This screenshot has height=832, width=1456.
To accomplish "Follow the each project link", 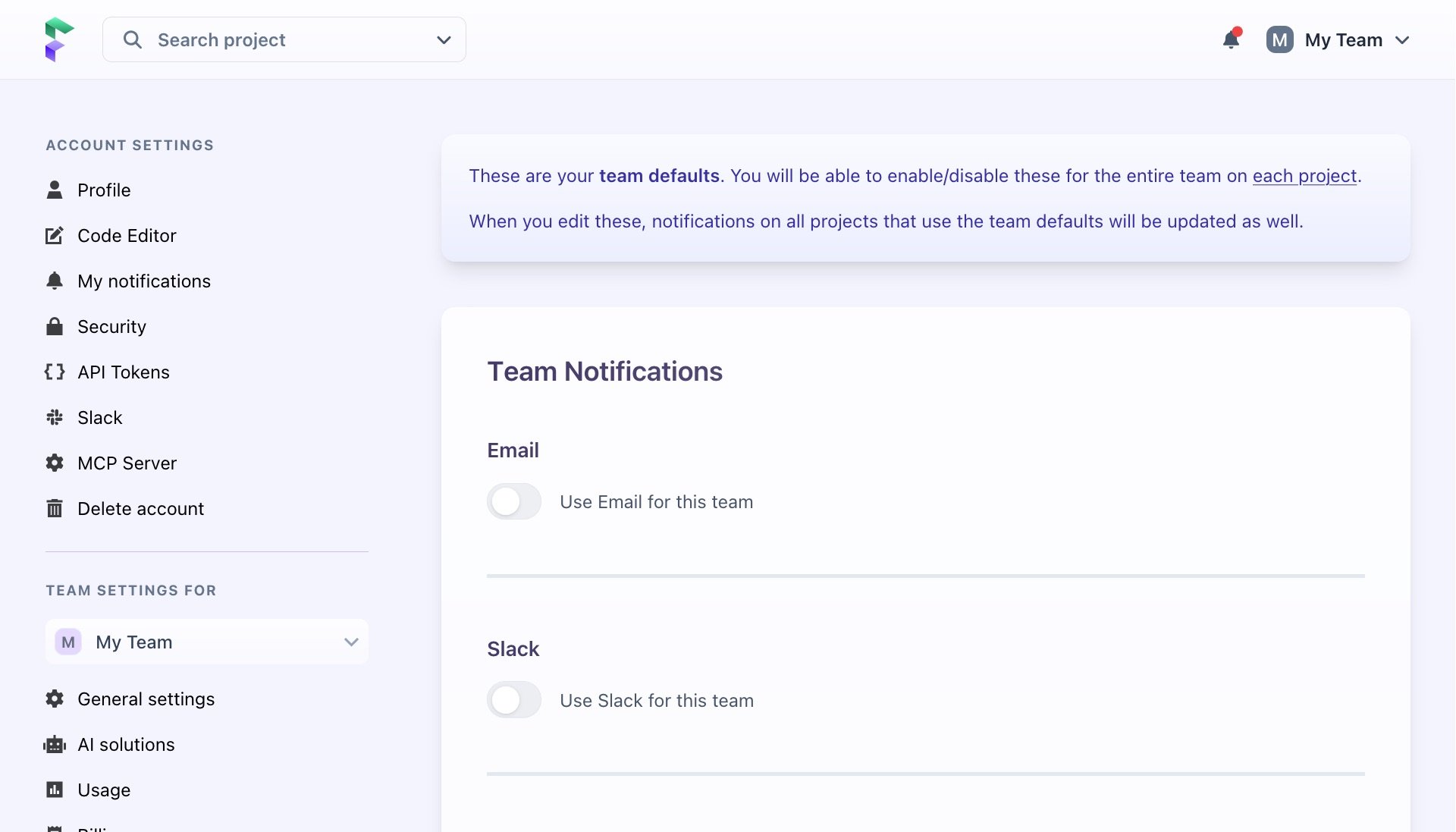I will [1304, 175].
